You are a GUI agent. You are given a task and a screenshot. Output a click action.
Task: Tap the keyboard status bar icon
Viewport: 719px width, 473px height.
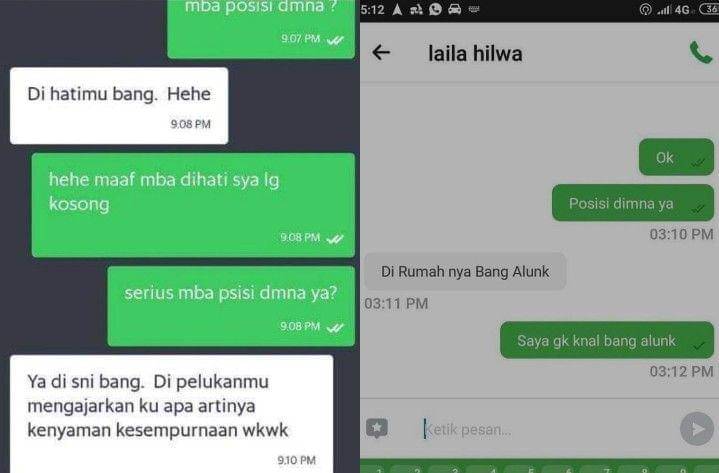(x=474, y=10)
